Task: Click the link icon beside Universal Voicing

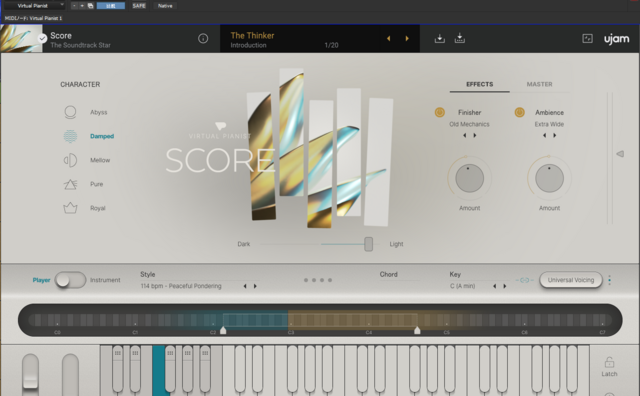Action: pyautogui.click(x=525, y=280)
